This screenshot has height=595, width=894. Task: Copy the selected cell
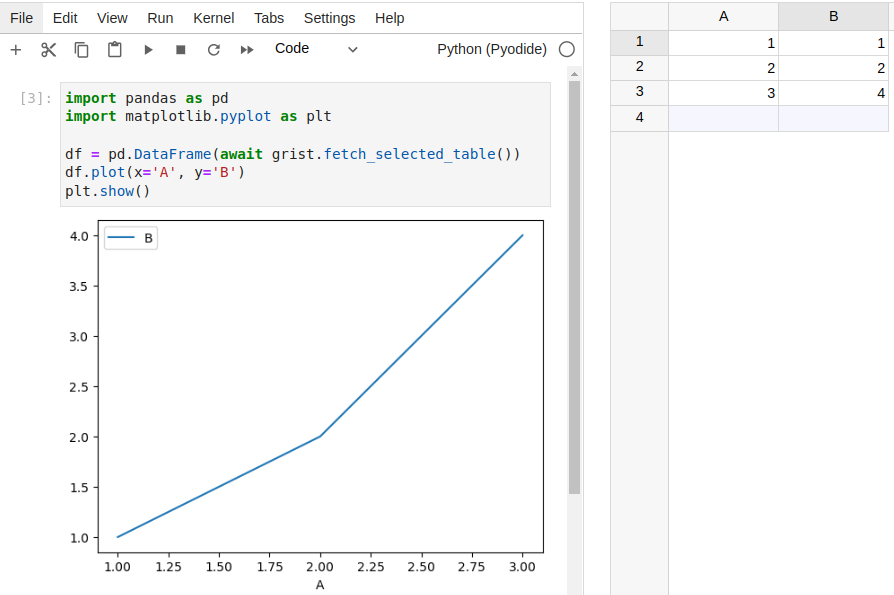click(x=81, y=48)
